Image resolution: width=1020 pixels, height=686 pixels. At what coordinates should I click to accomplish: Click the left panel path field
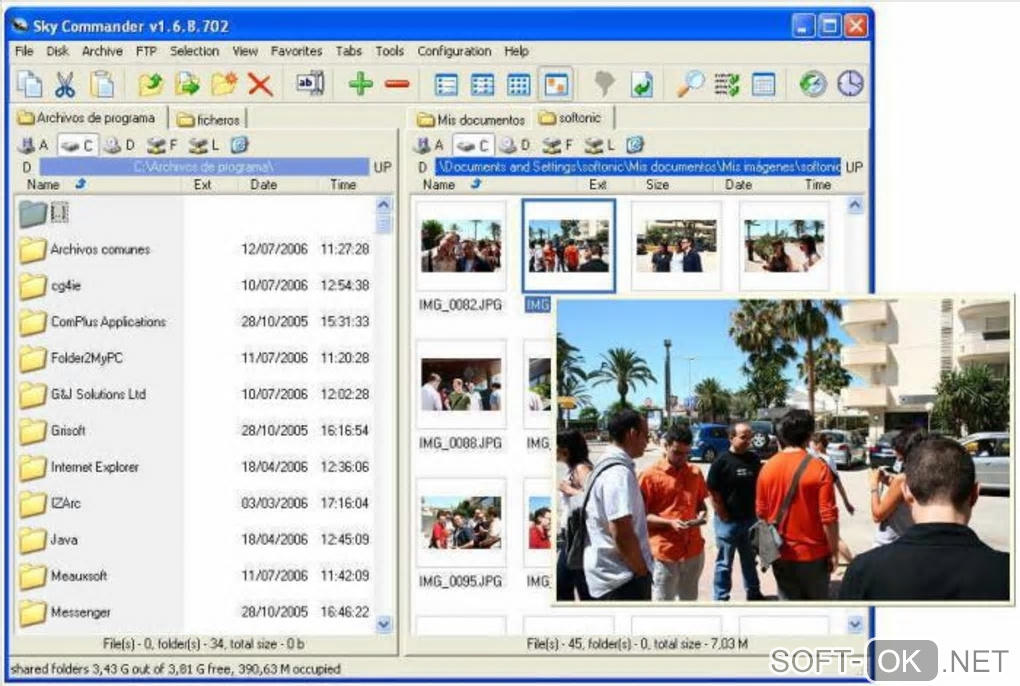[203, 167]
